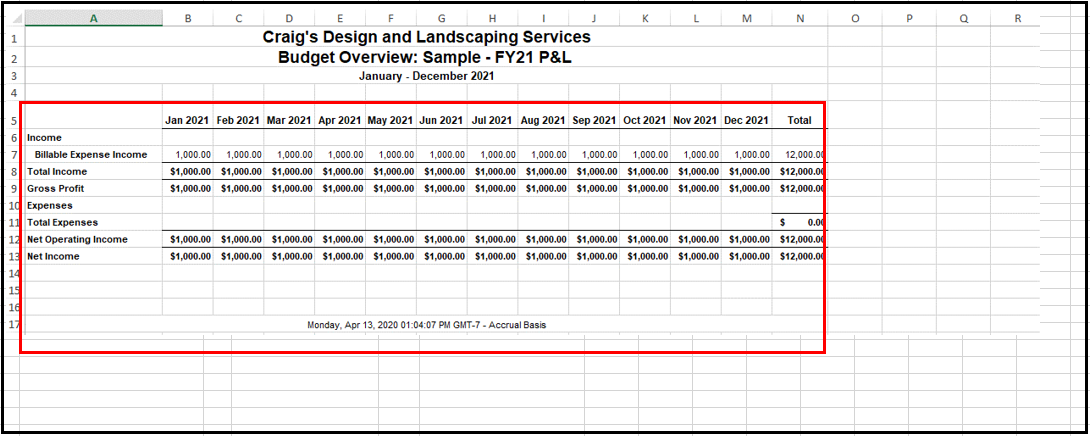
Task: Select Billable Expense Income Jan 2021 value
Action: 188,154
